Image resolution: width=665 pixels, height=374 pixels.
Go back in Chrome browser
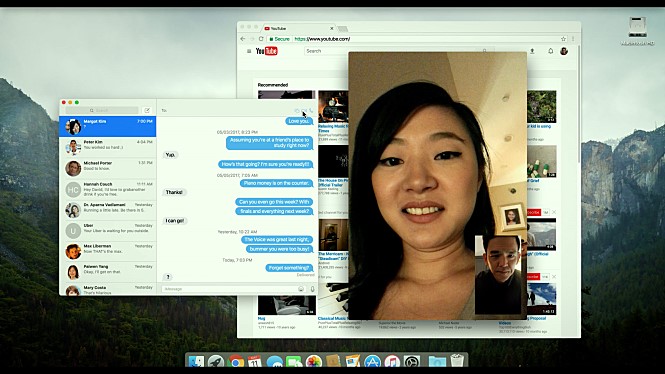pos(243,39)
